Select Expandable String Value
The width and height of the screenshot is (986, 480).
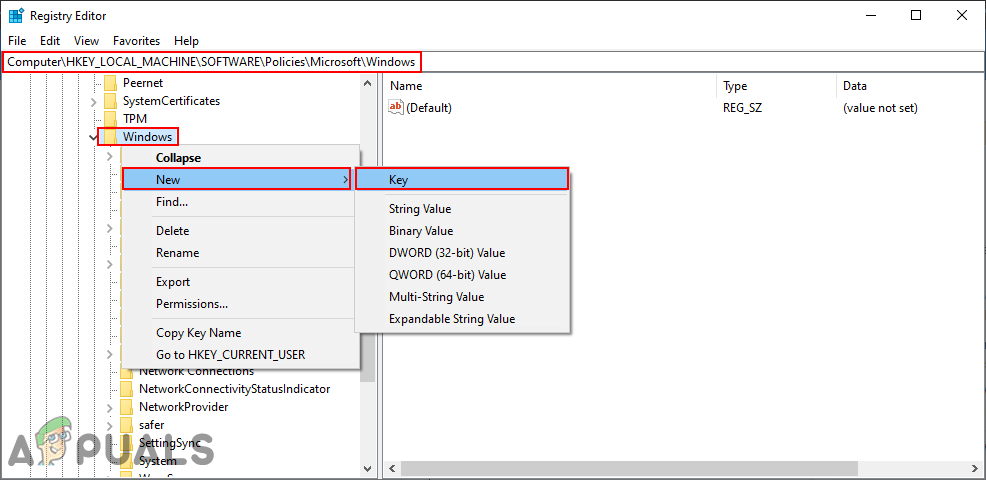pyautogui.click(x=462, y=319)
